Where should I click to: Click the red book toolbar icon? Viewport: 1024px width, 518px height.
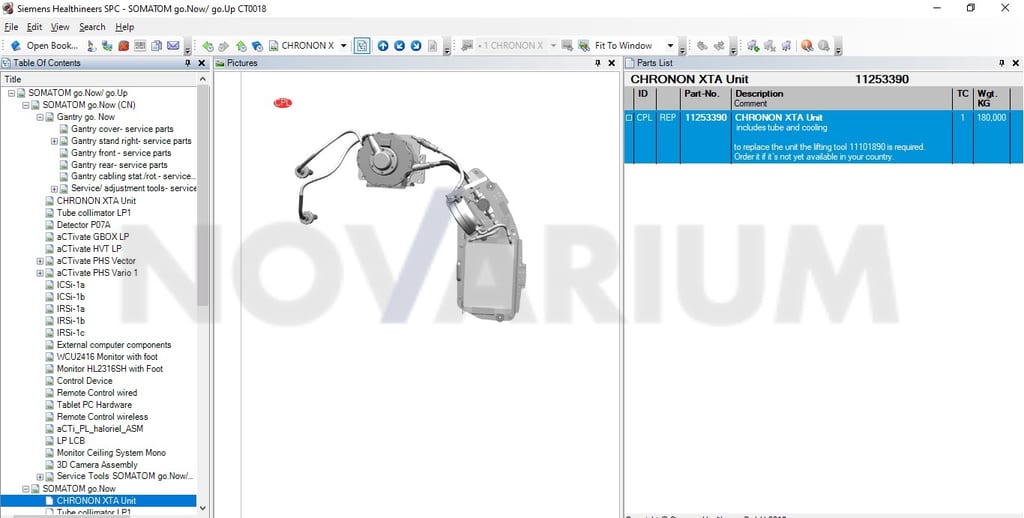click(x=123, y=46)
